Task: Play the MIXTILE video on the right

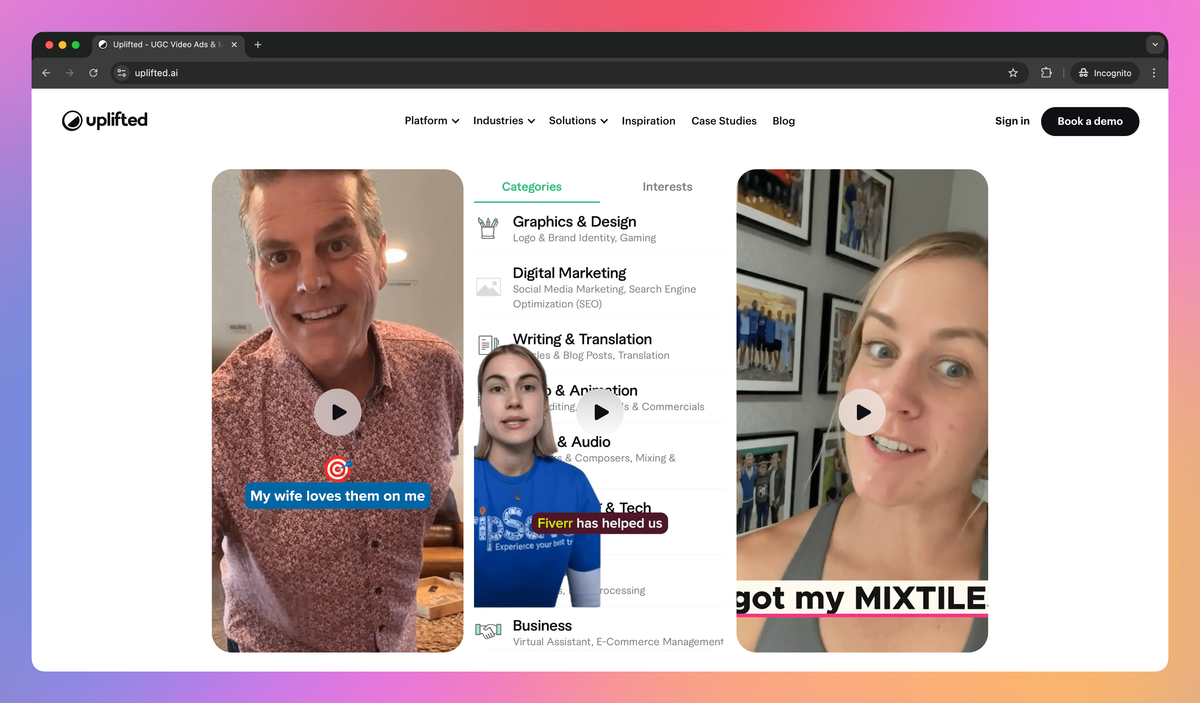Action: (x=862, y=412)
